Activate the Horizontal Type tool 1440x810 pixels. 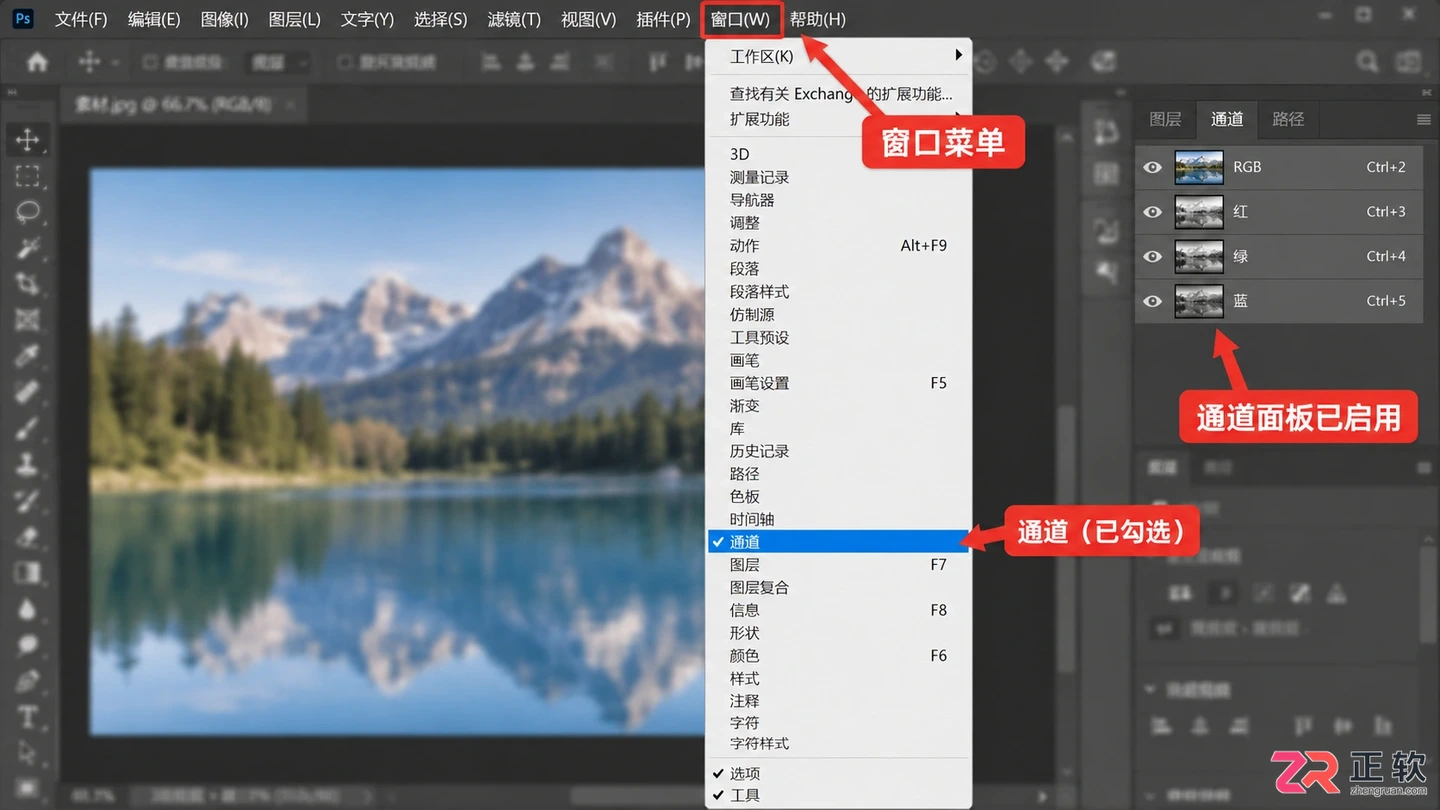tap(27, 717)
